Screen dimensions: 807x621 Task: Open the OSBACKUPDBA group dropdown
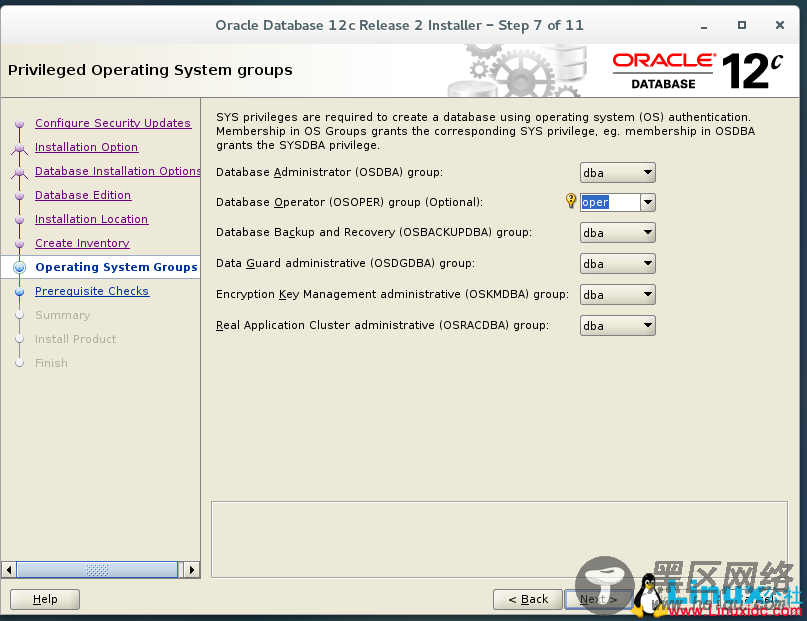point(618,233)
